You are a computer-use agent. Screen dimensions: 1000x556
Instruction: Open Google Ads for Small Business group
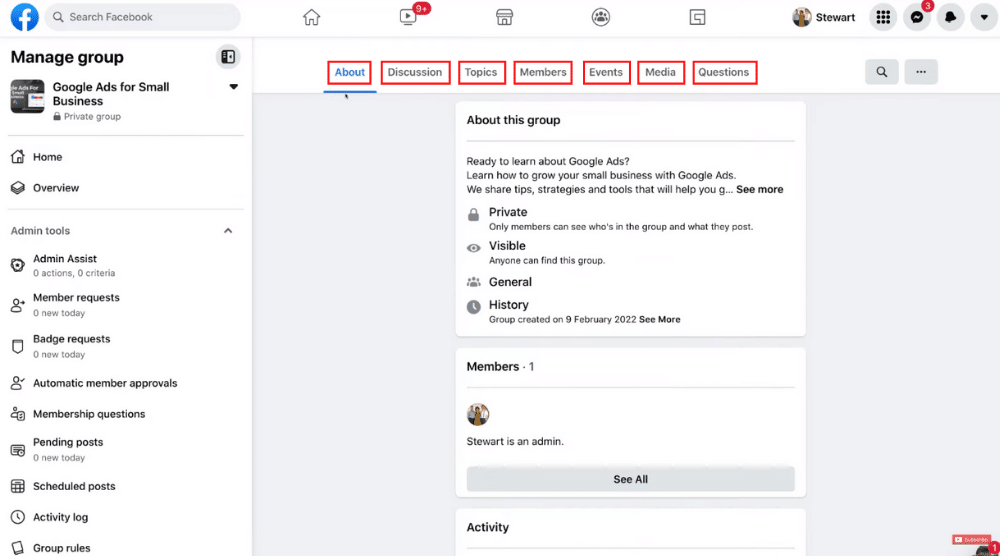pos(111,94)
